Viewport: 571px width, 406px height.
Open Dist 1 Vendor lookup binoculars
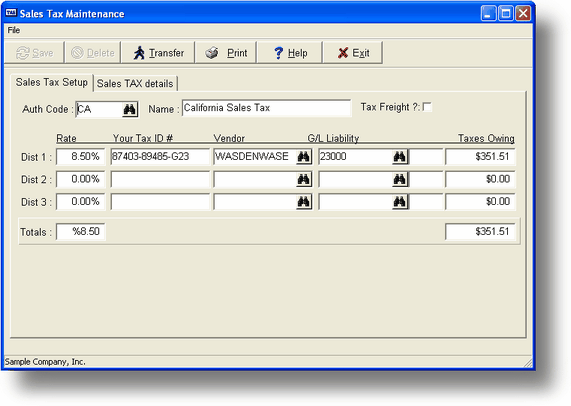click(304, 157)
